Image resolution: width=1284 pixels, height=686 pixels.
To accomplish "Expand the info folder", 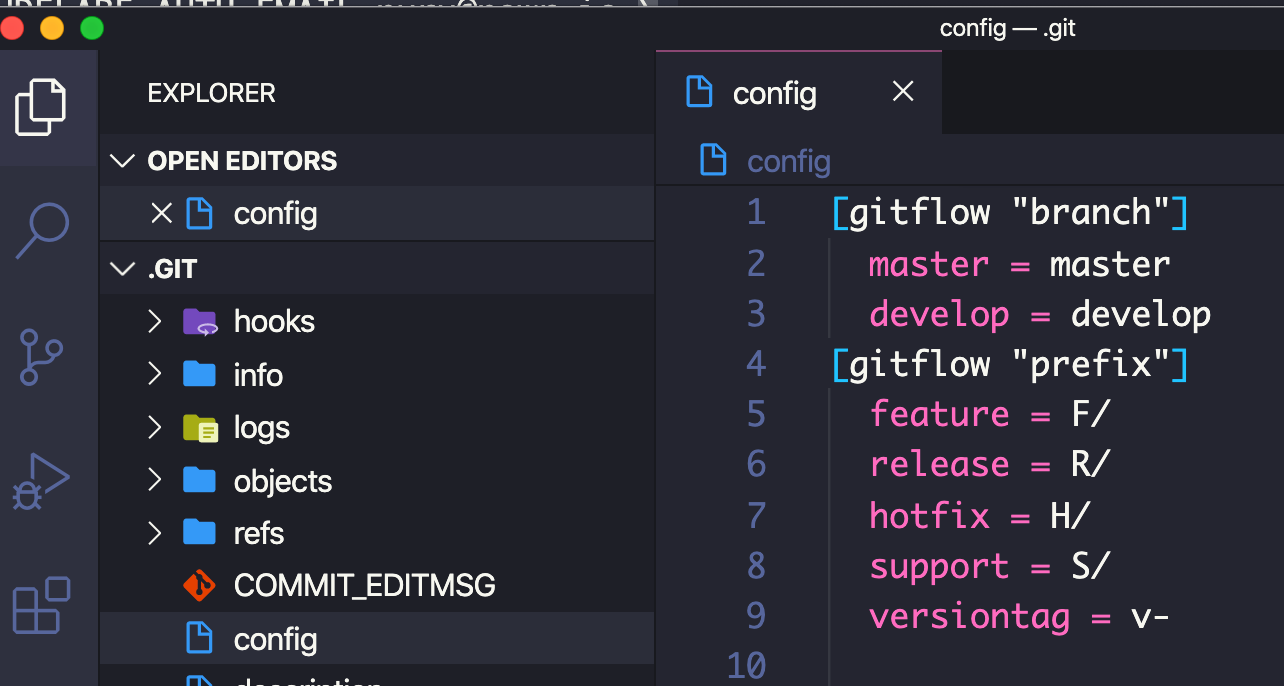I will pos(154,374).
